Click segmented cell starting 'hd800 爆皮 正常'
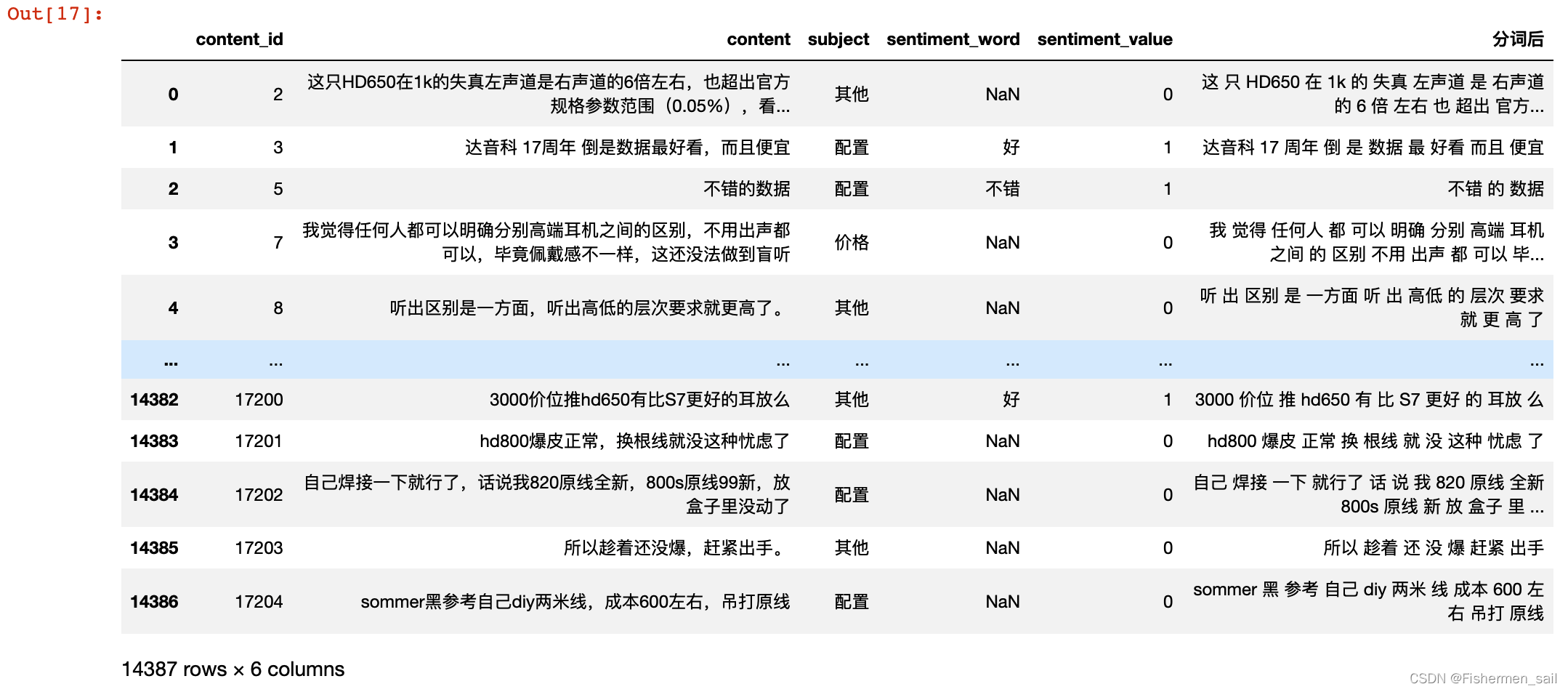Screen dimensions: 1568x692 click(1375, 441)
